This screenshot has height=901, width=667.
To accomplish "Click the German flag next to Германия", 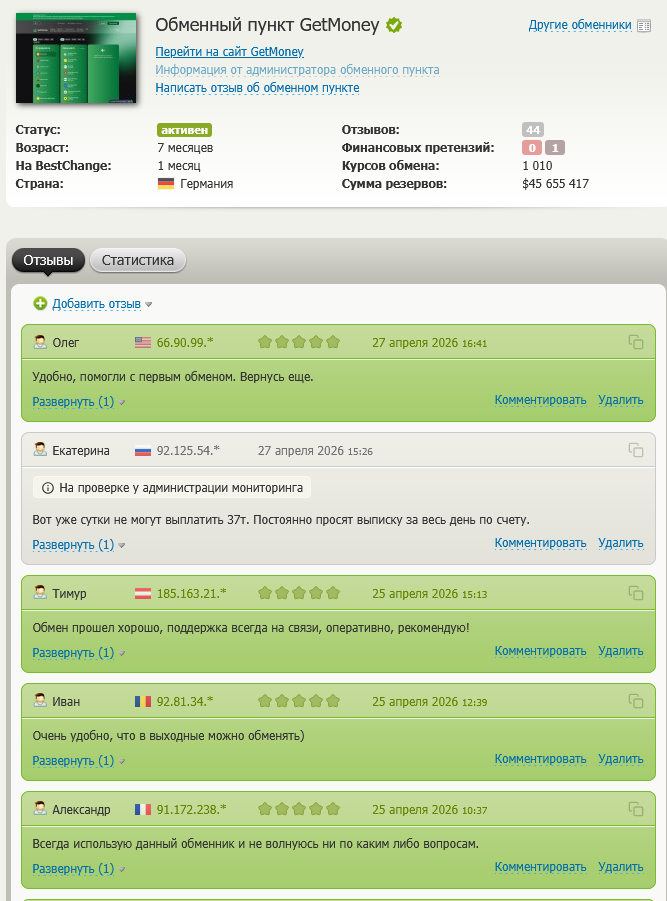I will pos(166,184).
